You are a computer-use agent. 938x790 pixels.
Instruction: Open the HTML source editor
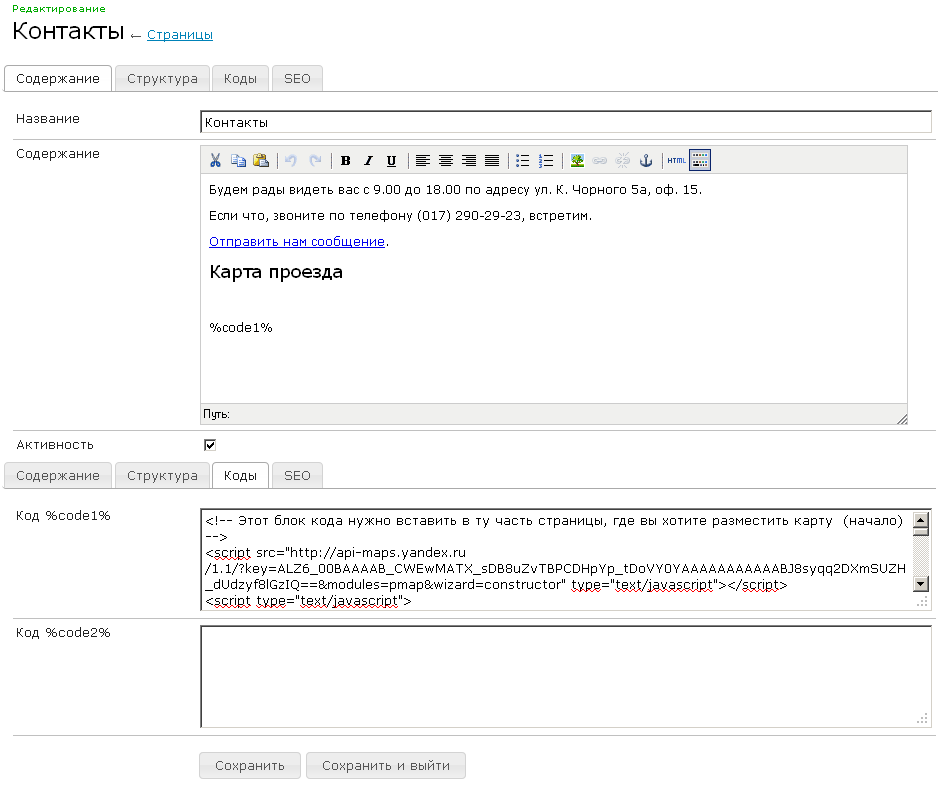click(x=677, y=160)
